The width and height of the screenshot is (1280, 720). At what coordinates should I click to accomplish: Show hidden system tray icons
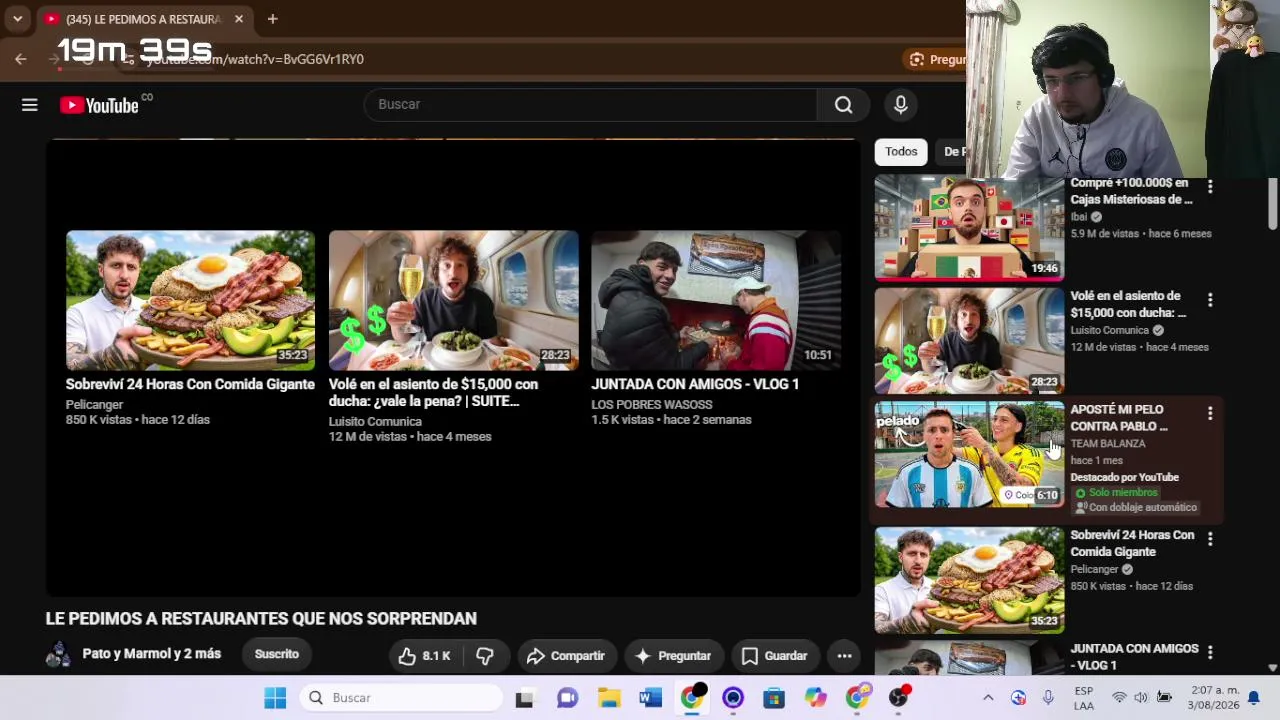point(988,698)
